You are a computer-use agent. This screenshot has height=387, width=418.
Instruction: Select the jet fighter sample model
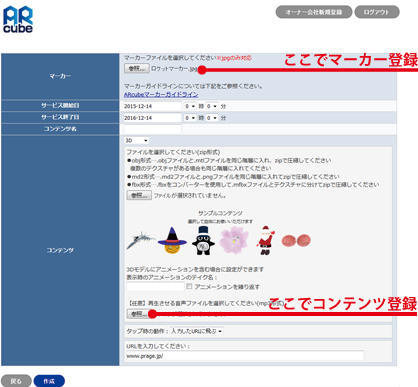pos(141,240)
